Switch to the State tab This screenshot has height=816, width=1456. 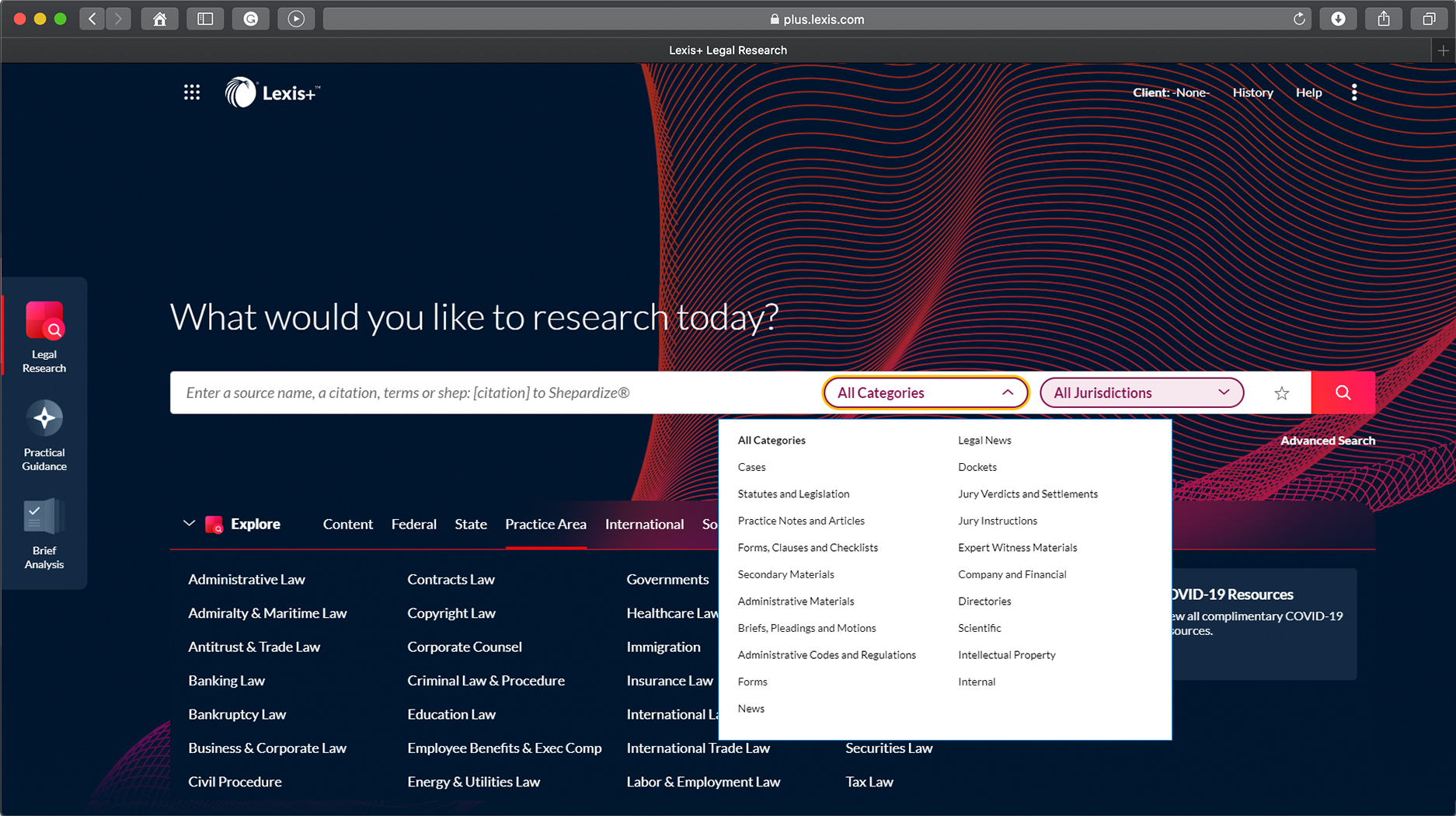471,525
